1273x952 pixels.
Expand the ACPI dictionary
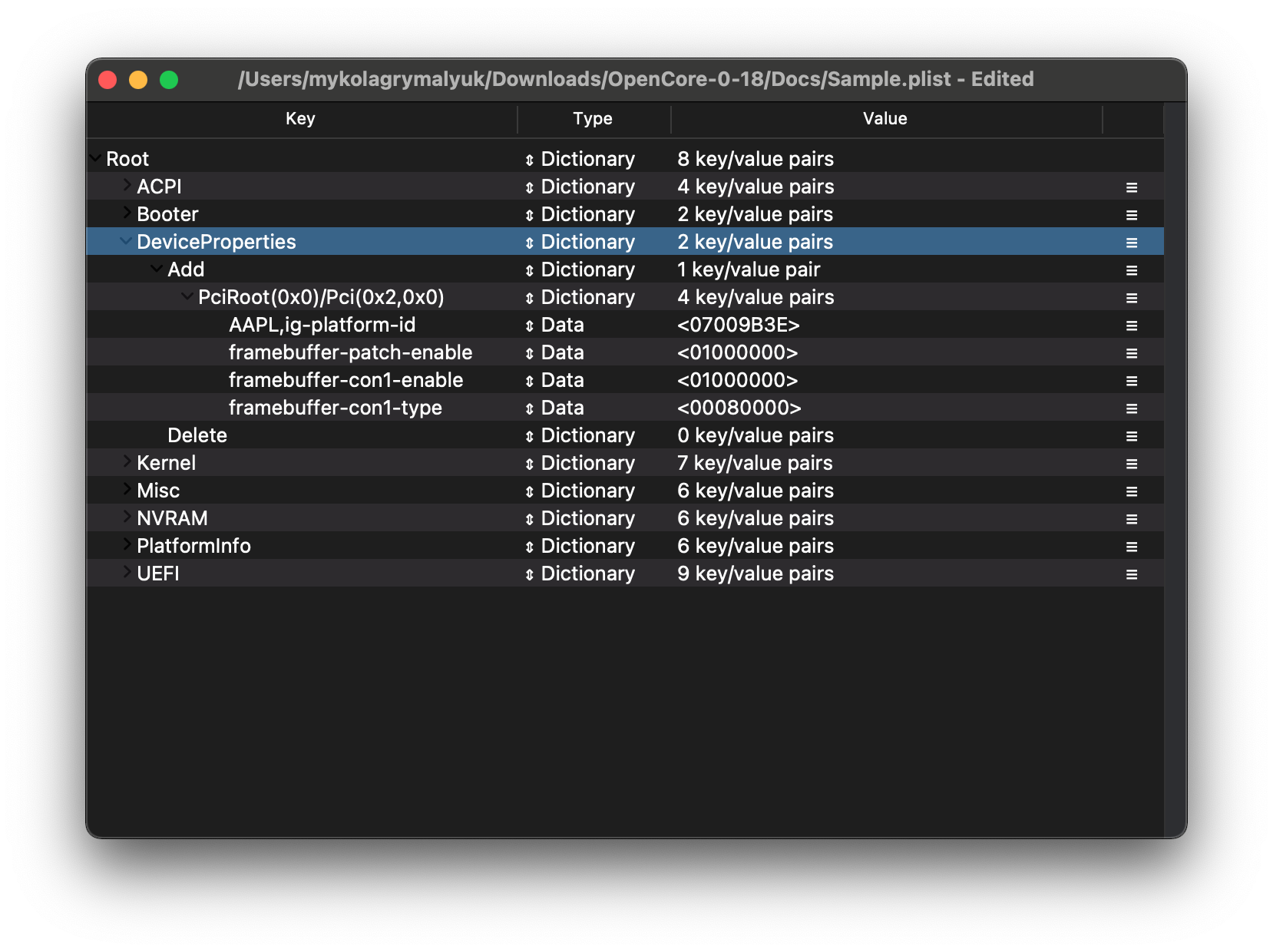(127, 186)
